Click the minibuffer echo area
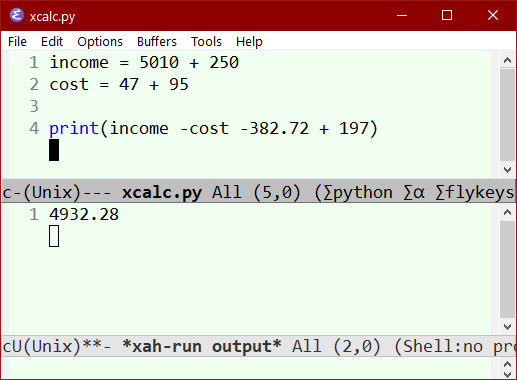Viewport: 517px width, 380px height. 250,368
